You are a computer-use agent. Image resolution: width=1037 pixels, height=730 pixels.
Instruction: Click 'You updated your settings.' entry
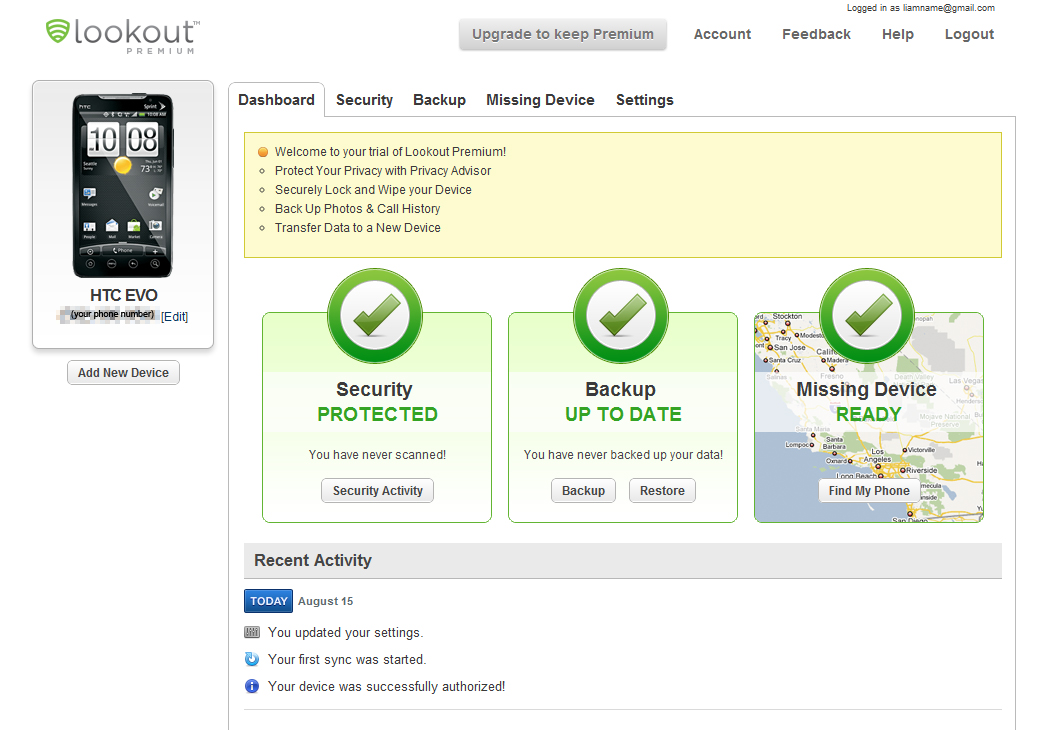345,633
